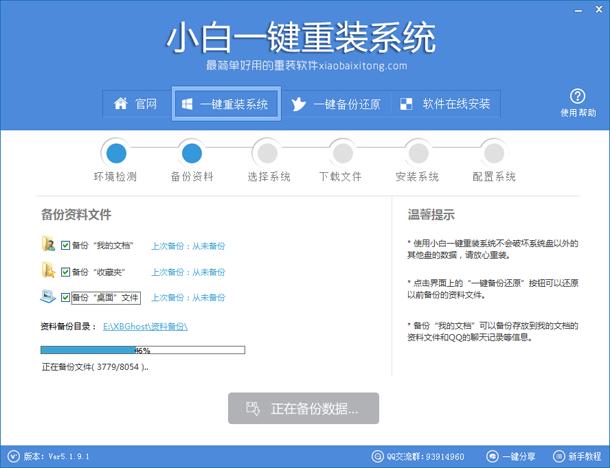The width and height of the screenshot is (610, 468).
Task: Open the 软件在线安装 tab
Action: (445, 104)
